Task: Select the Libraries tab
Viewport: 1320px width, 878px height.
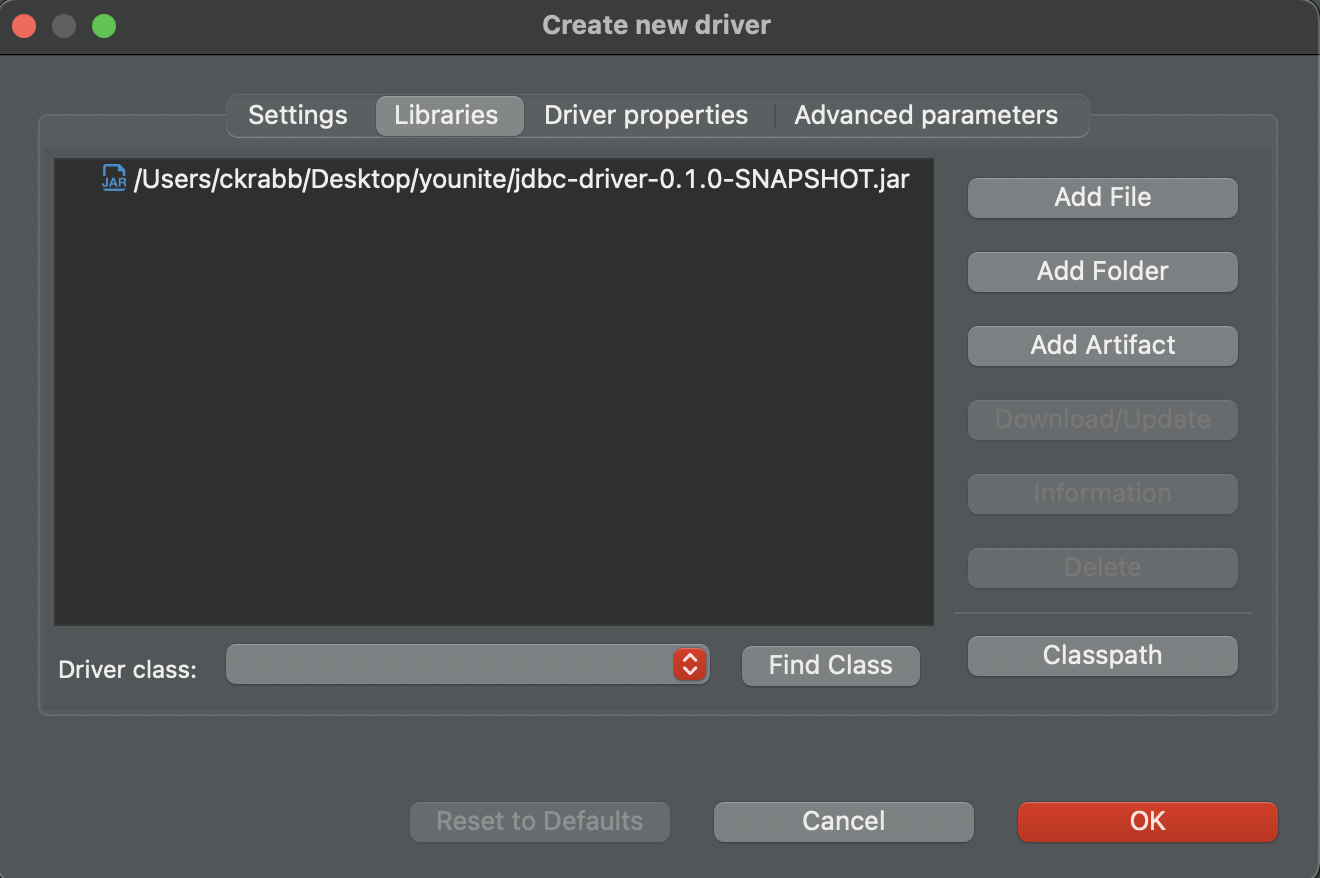Action: pyautogui.click(x=446, y=116)
